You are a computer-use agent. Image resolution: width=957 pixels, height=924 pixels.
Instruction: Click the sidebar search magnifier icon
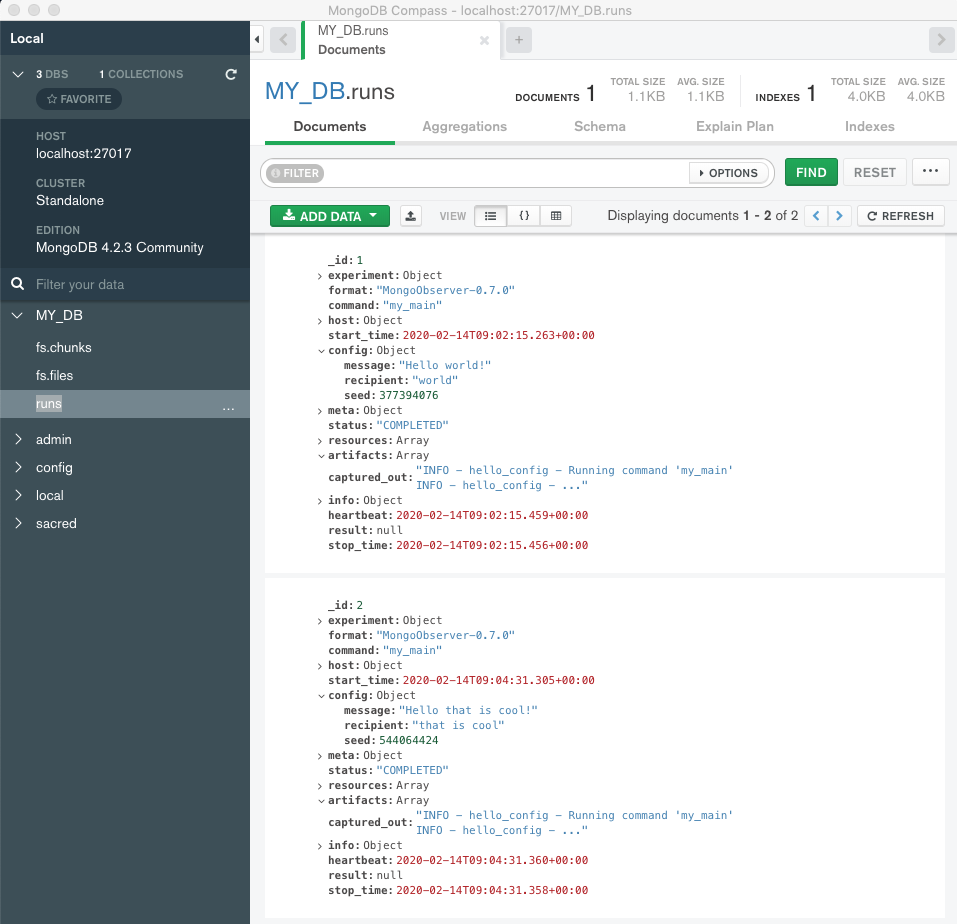[x=18, y=284]
